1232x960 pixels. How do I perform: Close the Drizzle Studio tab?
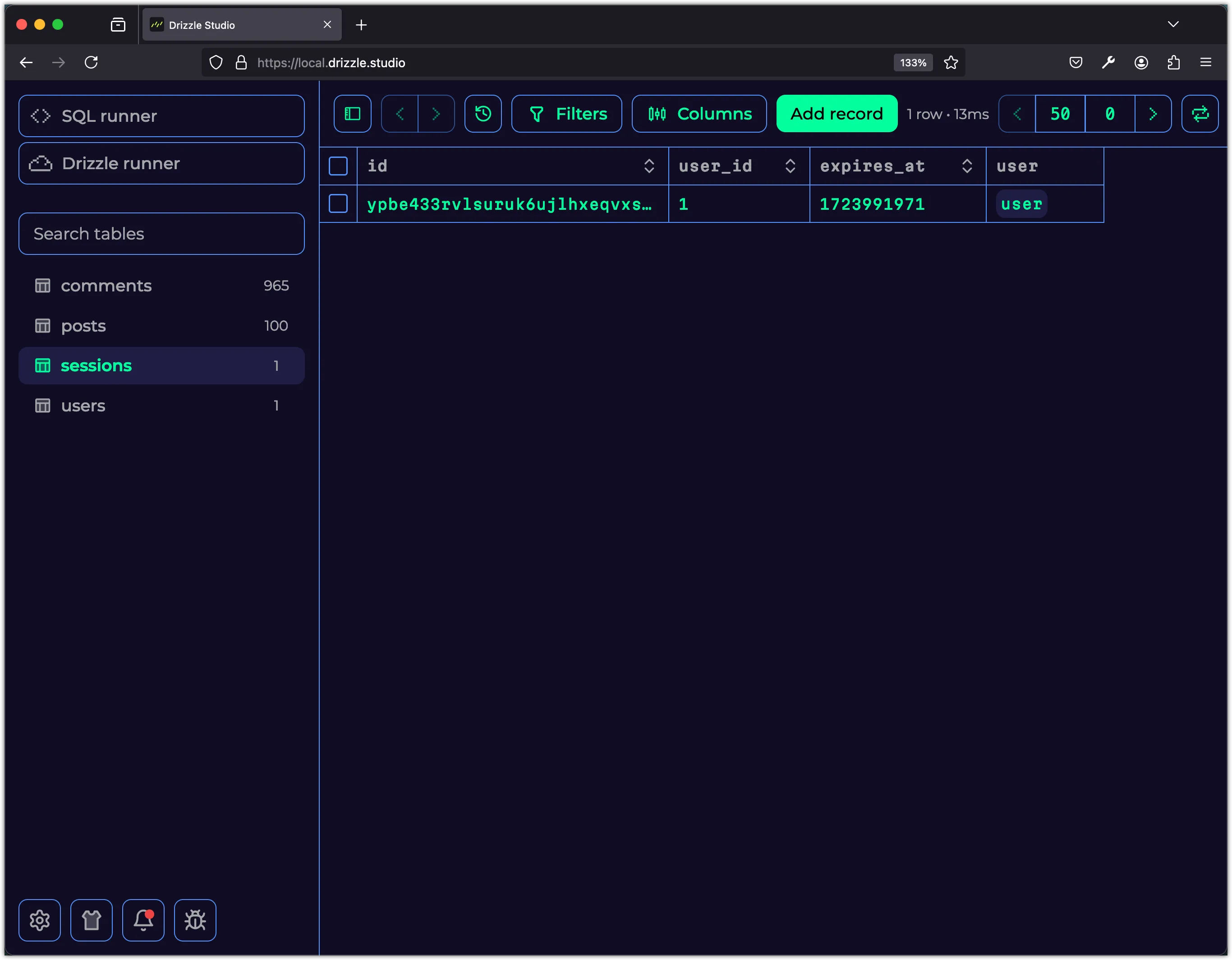(327, 24)
